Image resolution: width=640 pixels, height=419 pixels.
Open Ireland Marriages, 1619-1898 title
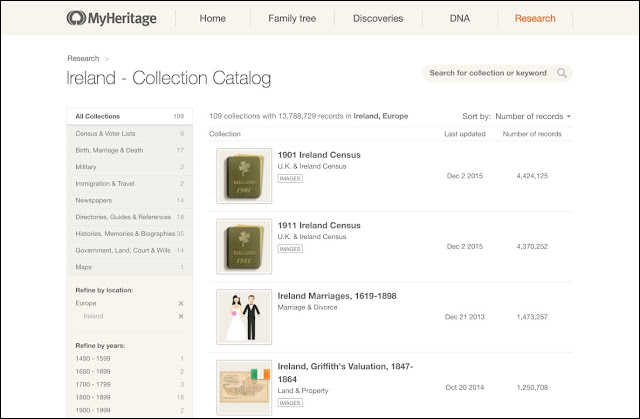(337, 296)
